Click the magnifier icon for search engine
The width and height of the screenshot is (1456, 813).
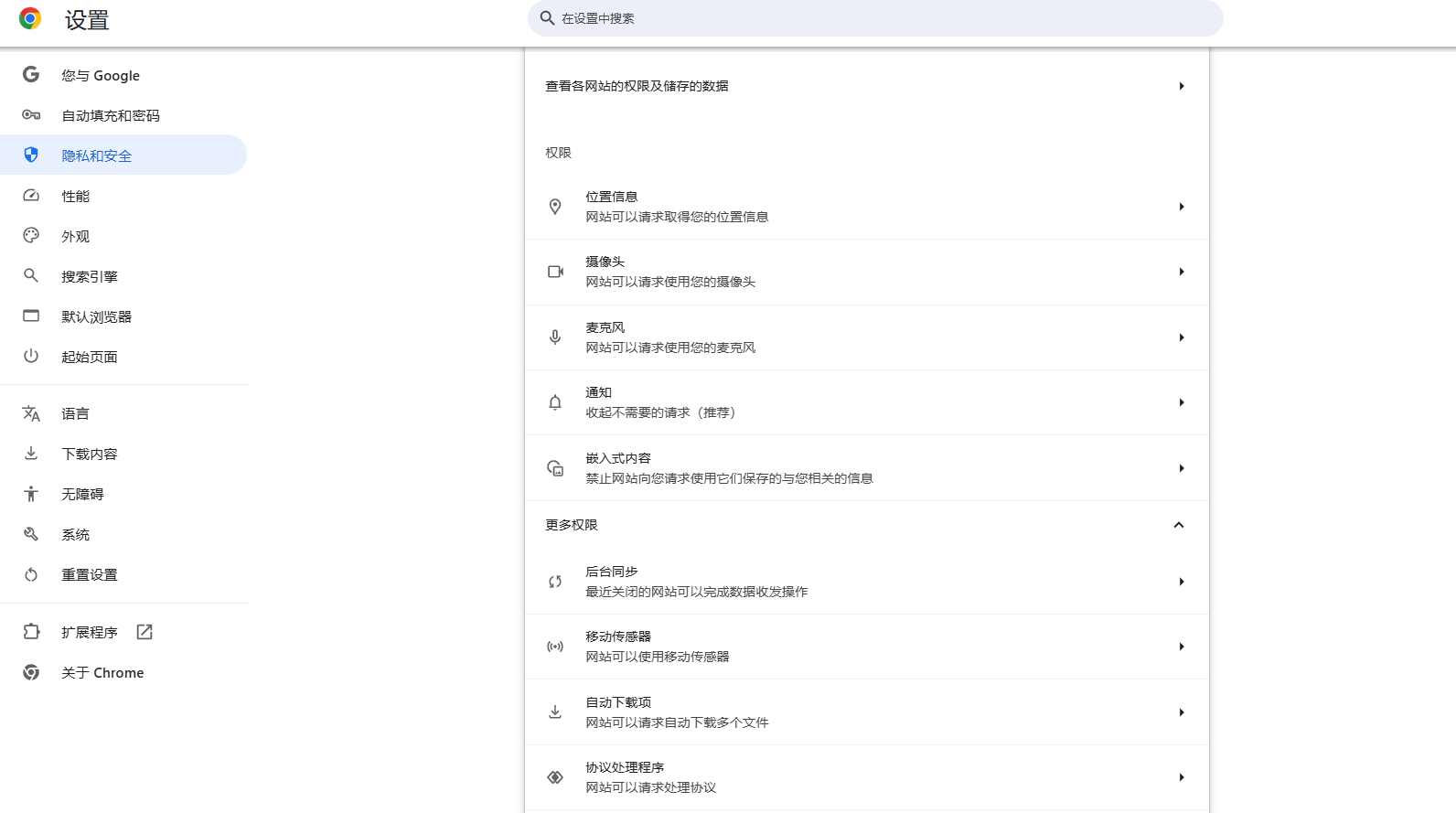31,276
